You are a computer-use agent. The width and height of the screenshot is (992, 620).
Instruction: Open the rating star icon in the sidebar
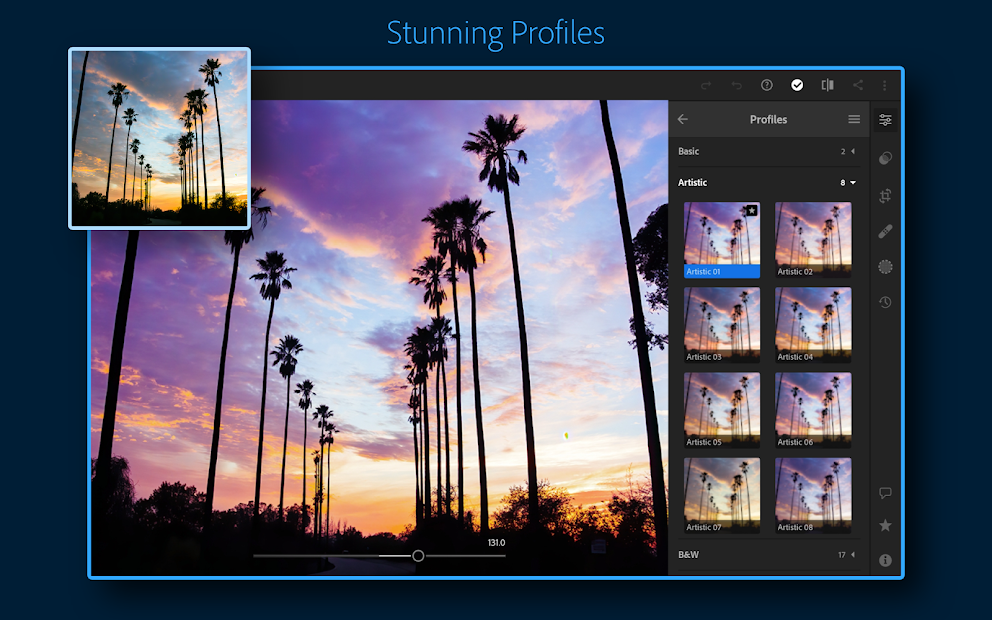coord(885,526)
